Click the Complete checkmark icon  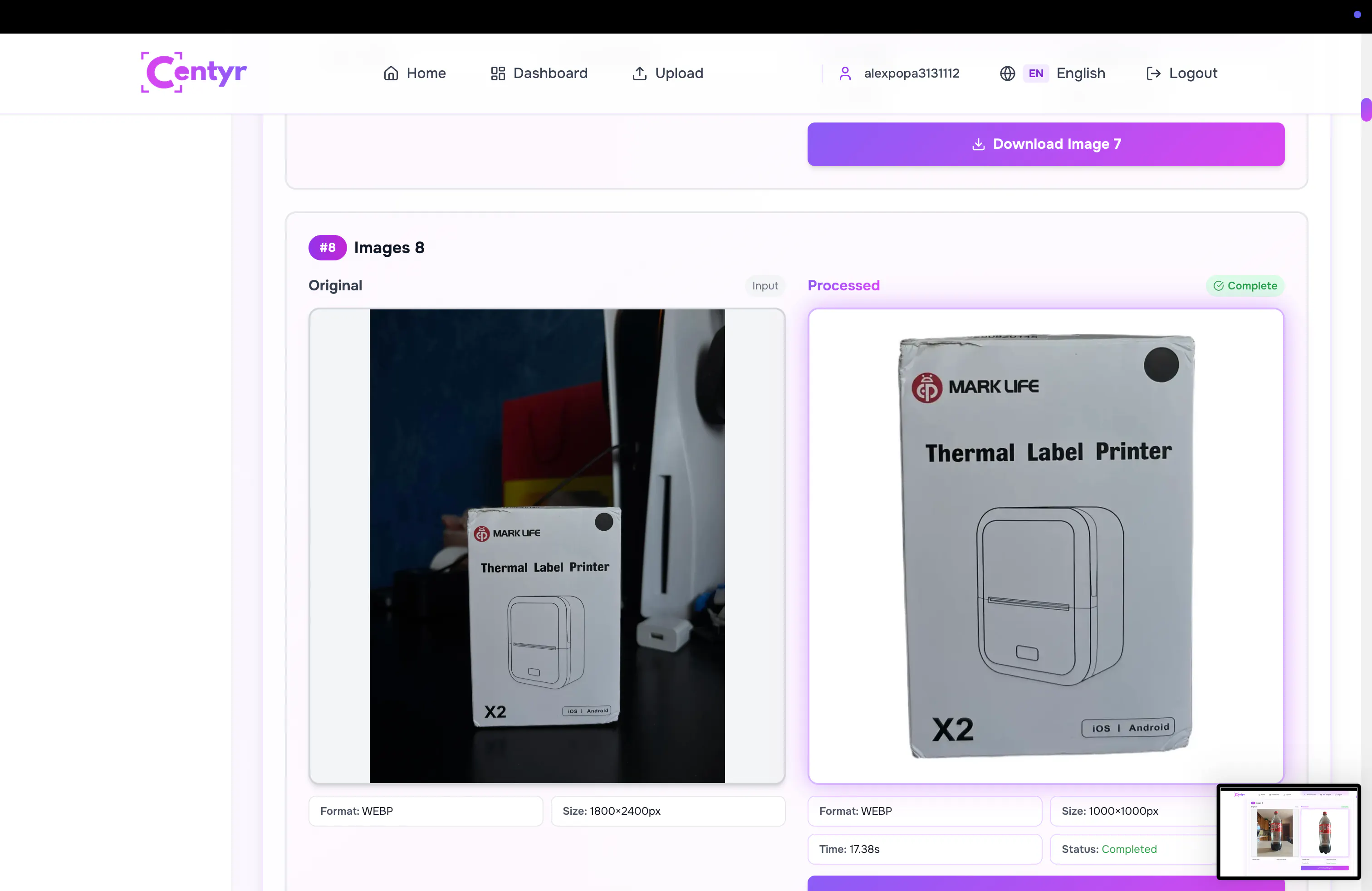pos(1218,286)
